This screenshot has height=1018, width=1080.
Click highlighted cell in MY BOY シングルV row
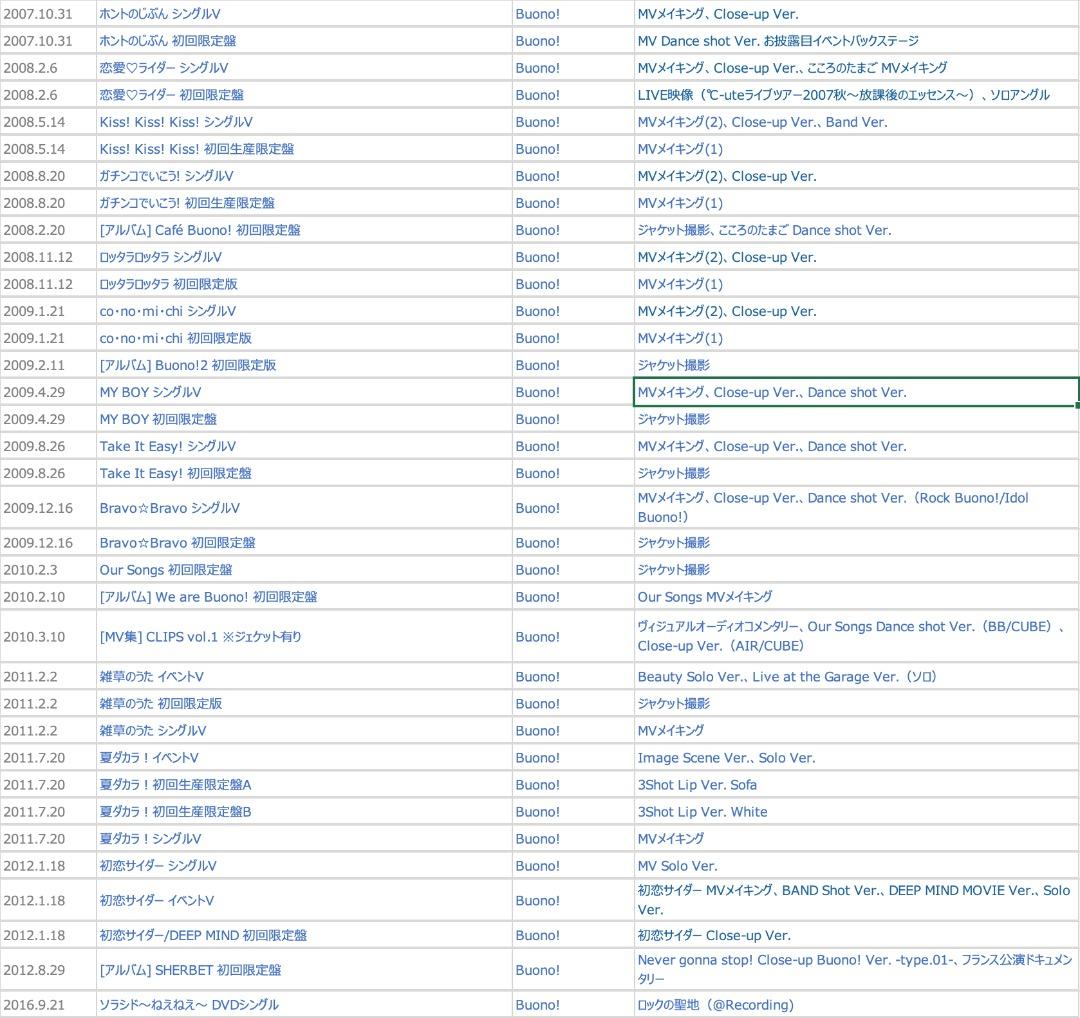click(x=856, y=392)
